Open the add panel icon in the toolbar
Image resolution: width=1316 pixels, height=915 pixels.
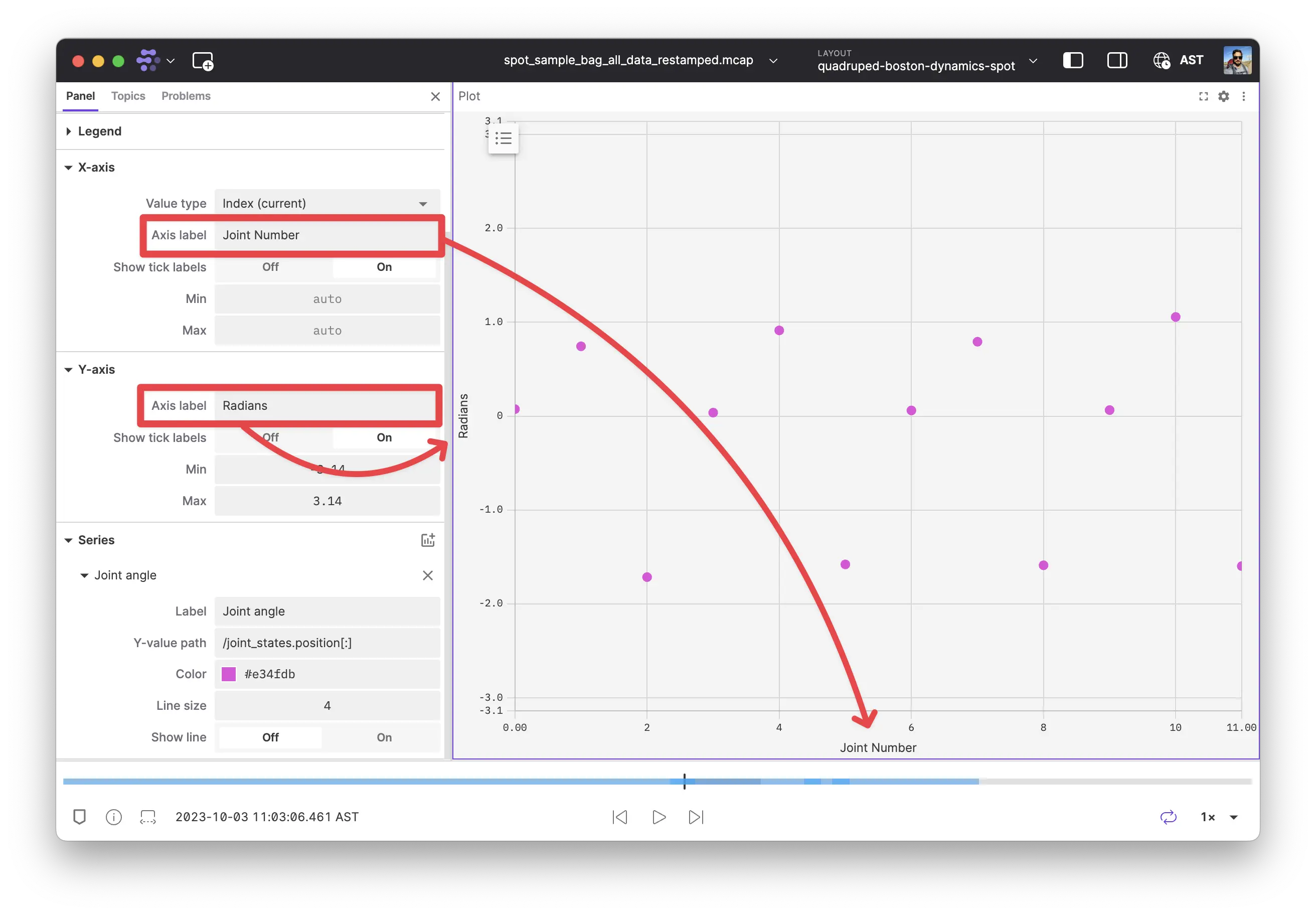[204, 61]
